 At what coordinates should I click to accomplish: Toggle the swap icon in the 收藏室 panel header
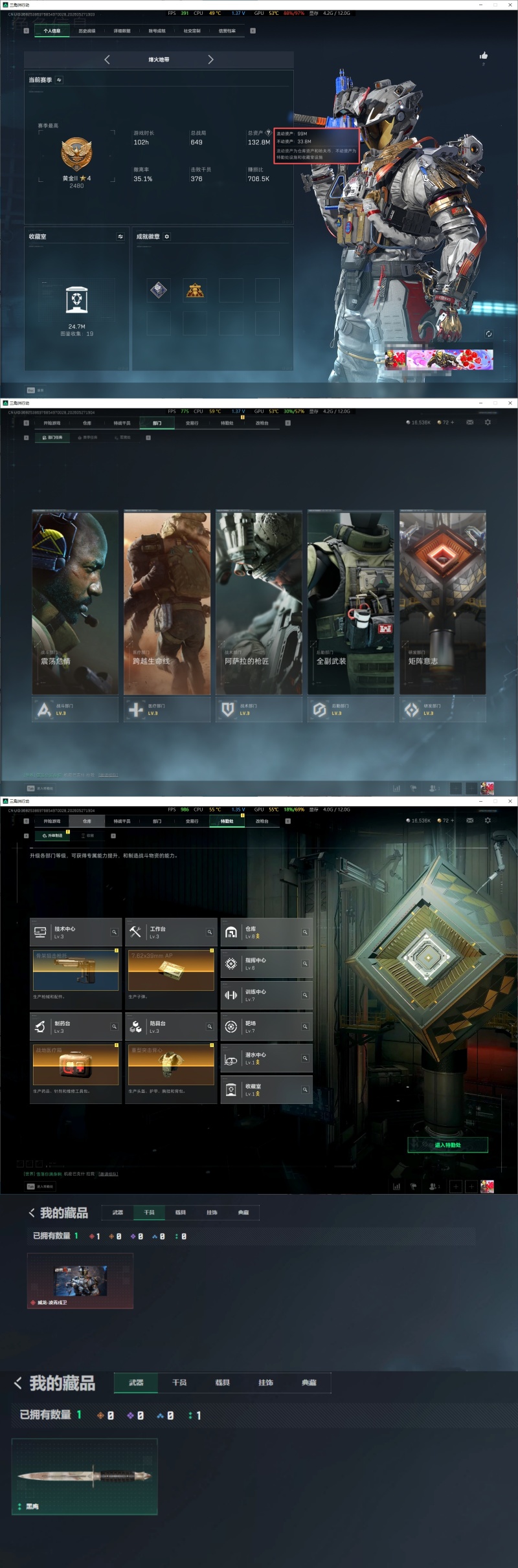tap(120, 237)
